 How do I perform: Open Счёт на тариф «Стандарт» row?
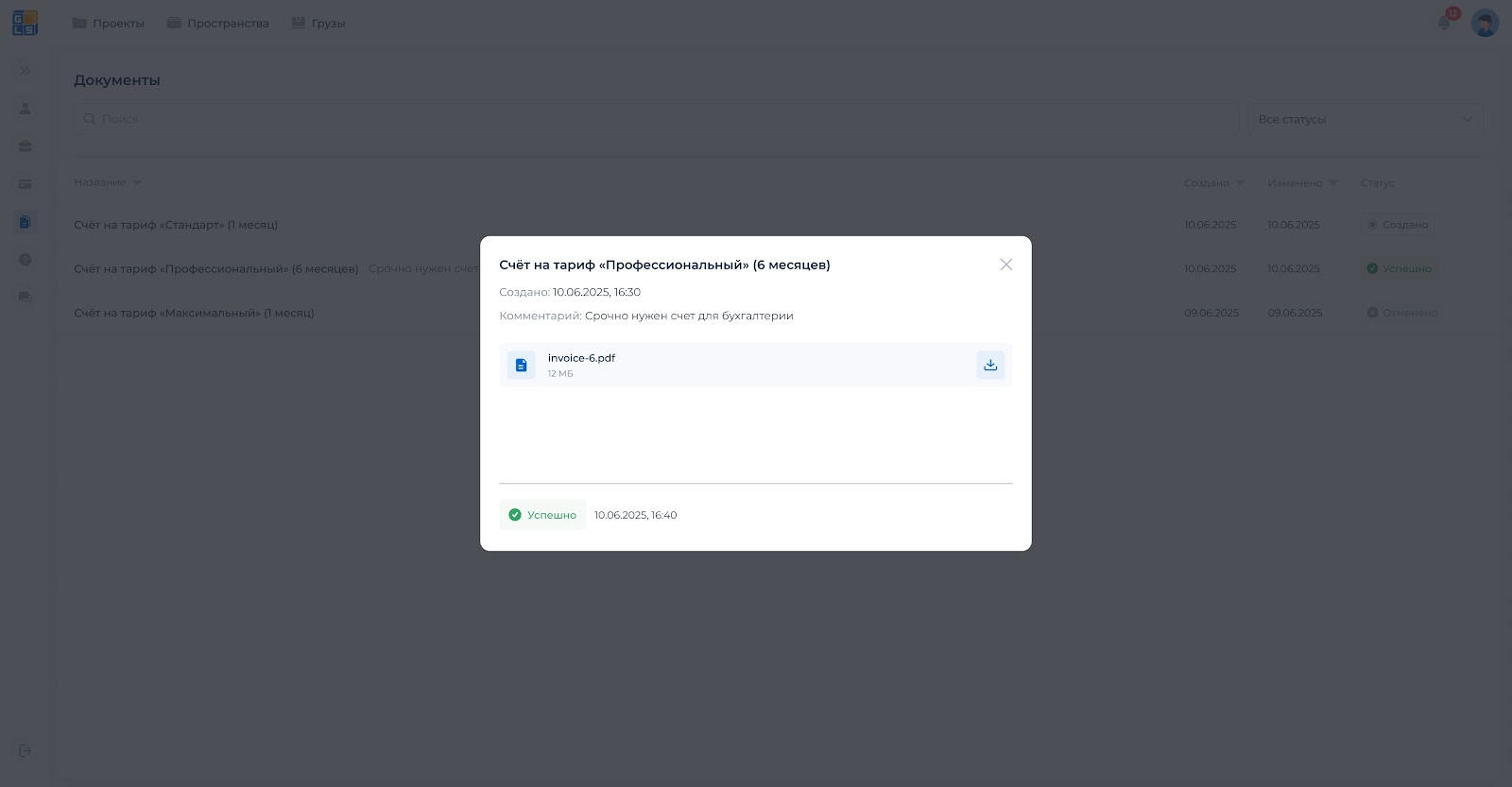pyautogui.click(x=779, y=225)
